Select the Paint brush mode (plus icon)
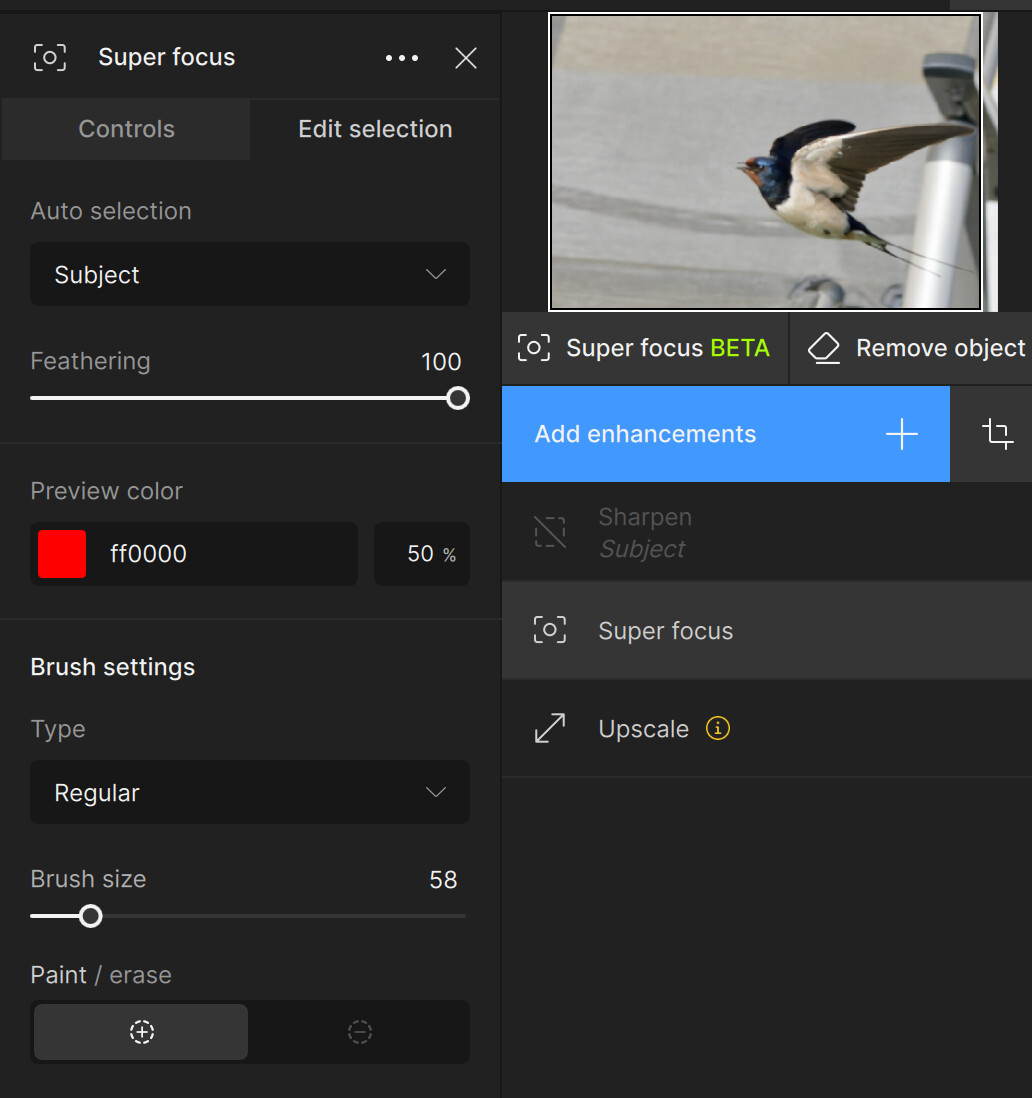This screenshot has height=1098, width=1032. pyautogui.click(x=141, y=1032)
